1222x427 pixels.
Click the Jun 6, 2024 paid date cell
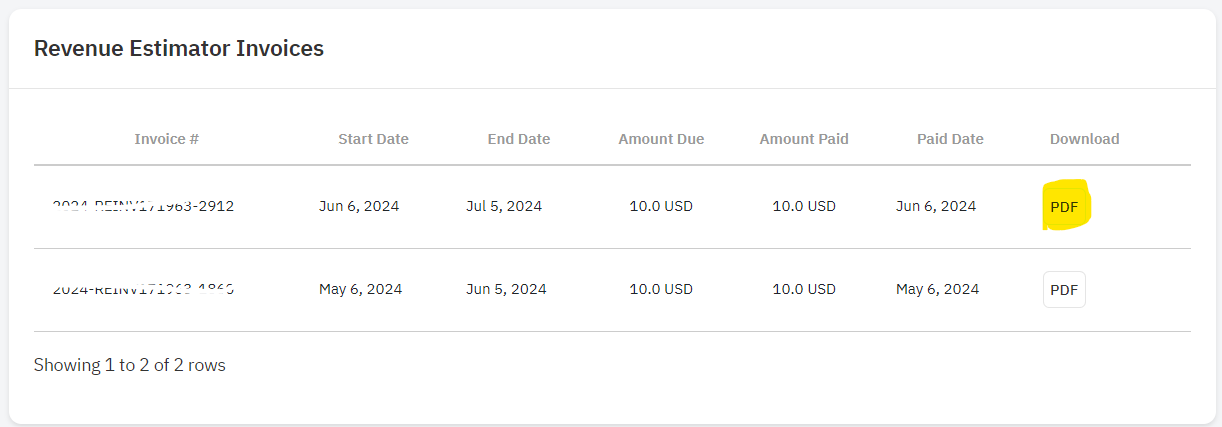coord(936,206)
